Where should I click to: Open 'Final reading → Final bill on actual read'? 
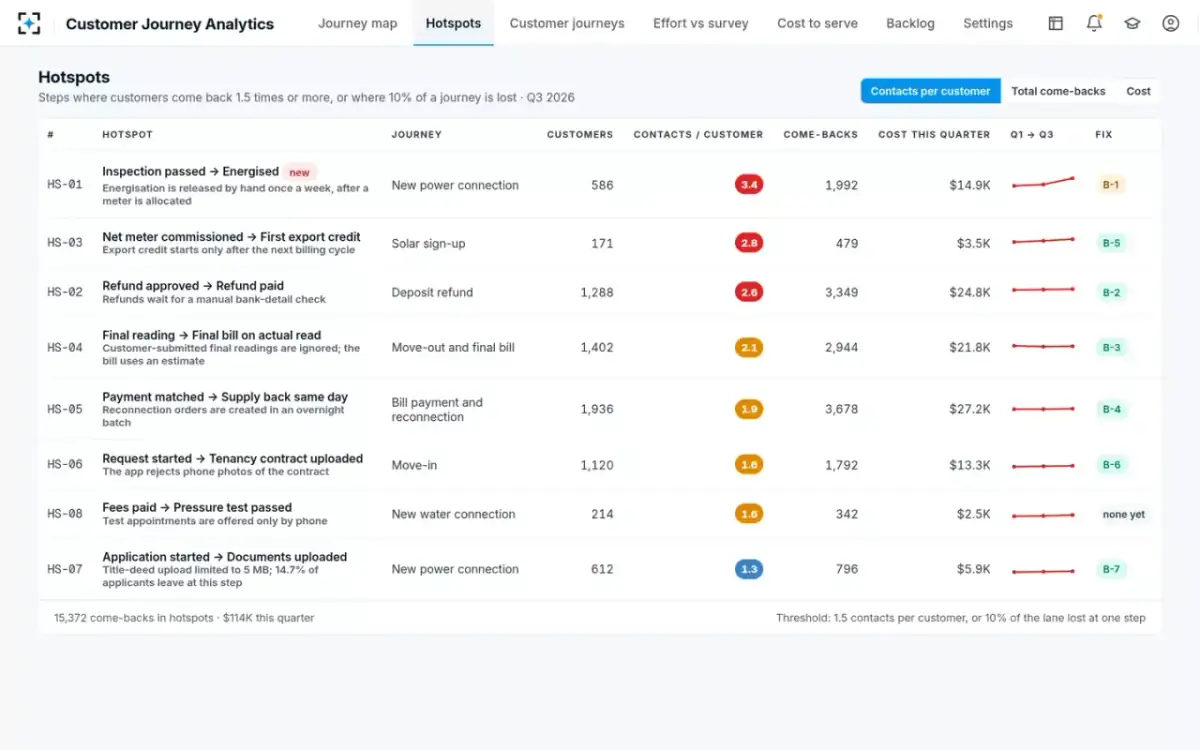coord(212,335)
